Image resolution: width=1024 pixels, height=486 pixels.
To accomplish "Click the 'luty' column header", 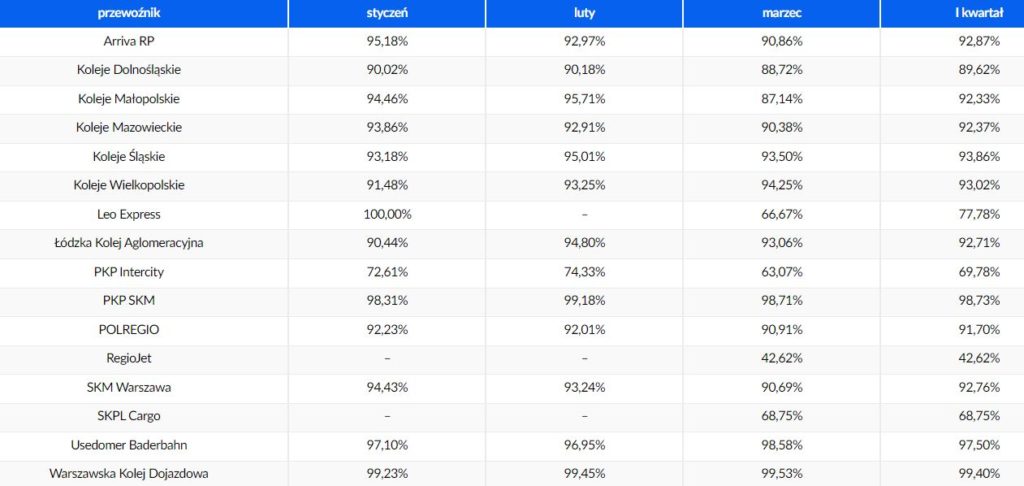I will [584, 13].
